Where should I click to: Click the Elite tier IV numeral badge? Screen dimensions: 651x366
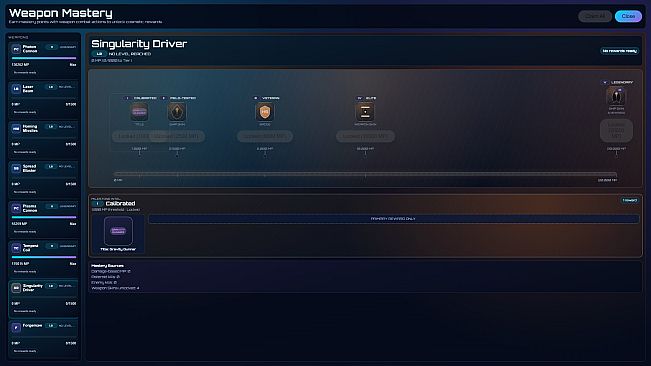(x=360, y=98)
